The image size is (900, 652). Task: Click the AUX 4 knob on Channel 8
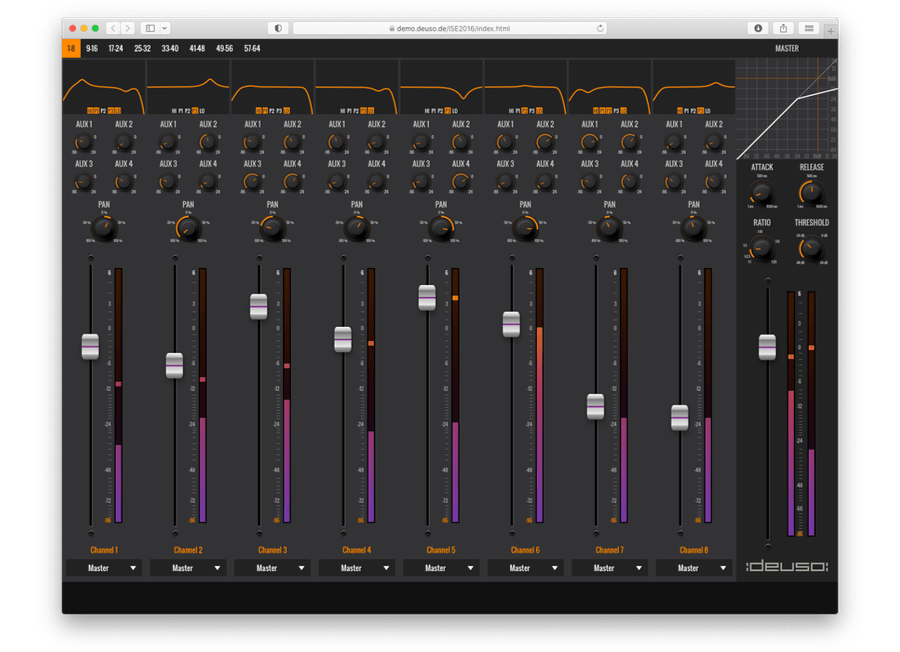click(713, 182)
